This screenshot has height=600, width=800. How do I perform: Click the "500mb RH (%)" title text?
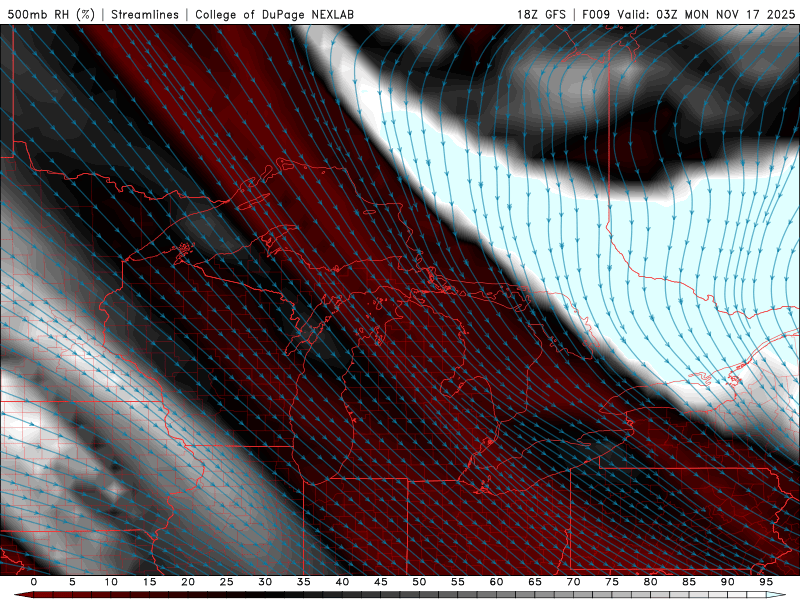[x=51, y=14]
